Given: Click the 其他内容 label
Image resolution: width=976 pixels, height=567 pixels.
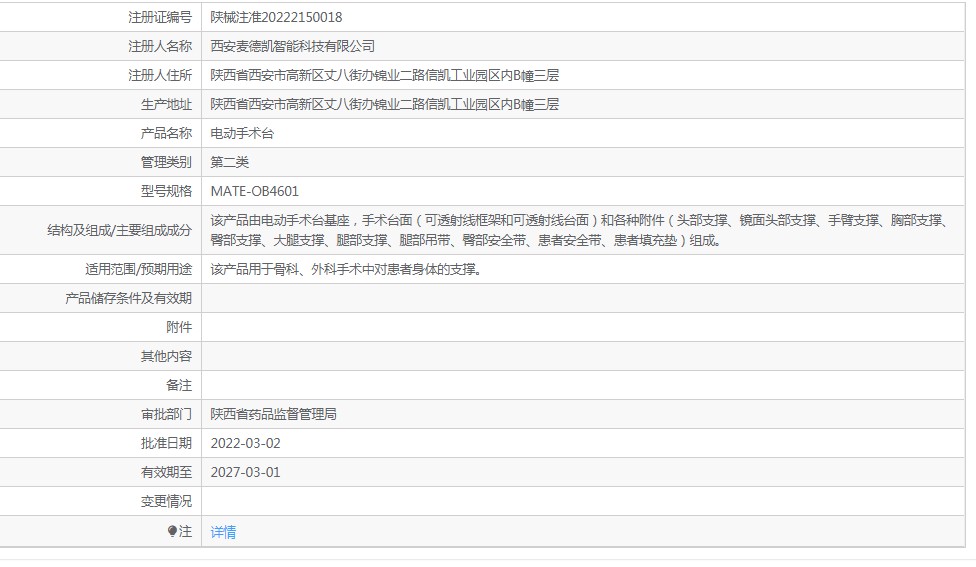Looking at the screenshot, I should [166, 356].
